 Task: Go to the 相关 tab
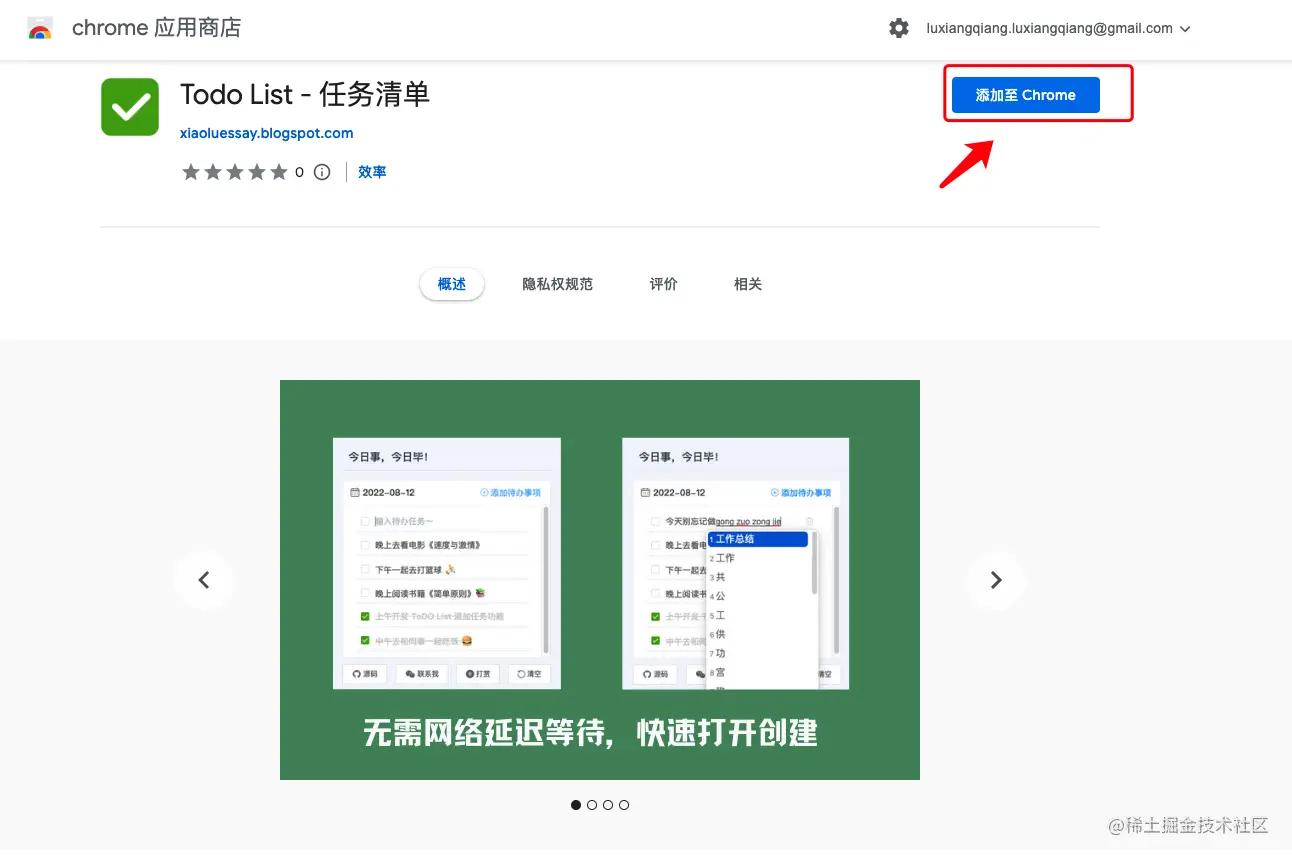pos(748,284)
